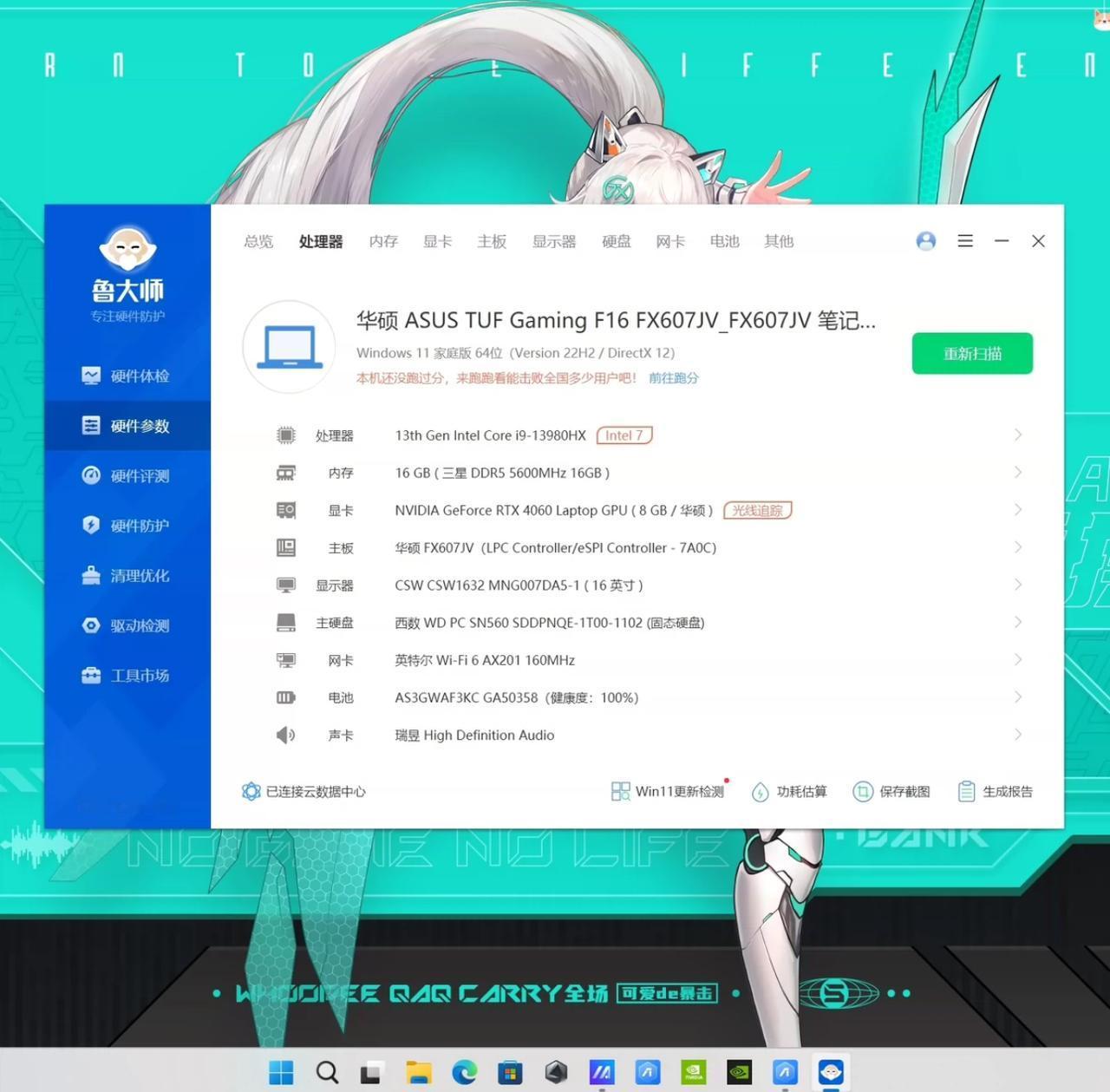Switch to the 其他 tab
This screenshot has width=1110, height=1092.
779,241
